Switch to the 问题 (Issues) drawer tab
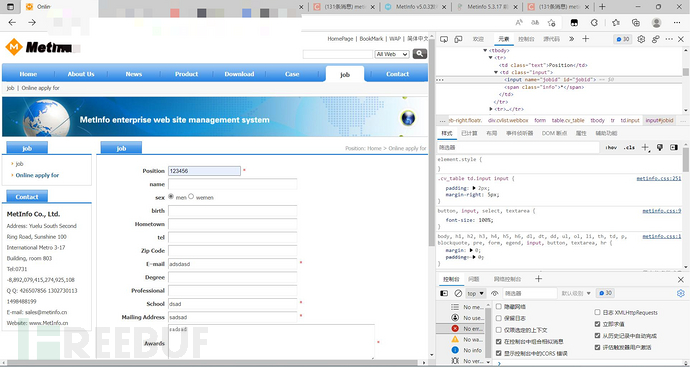 [473, 279]
